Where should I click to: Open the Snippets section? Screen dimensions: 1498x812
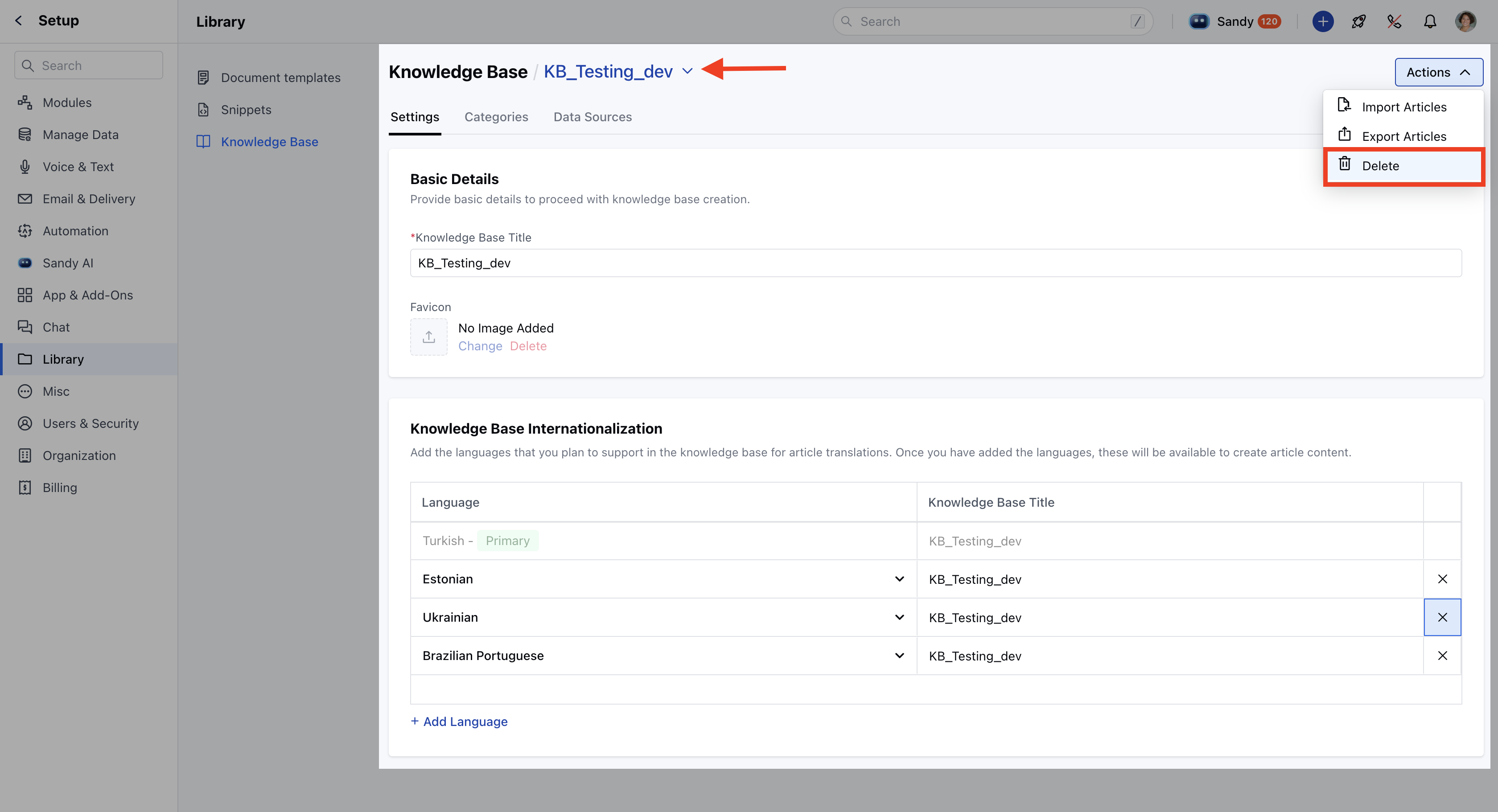[x=245, y=109]
